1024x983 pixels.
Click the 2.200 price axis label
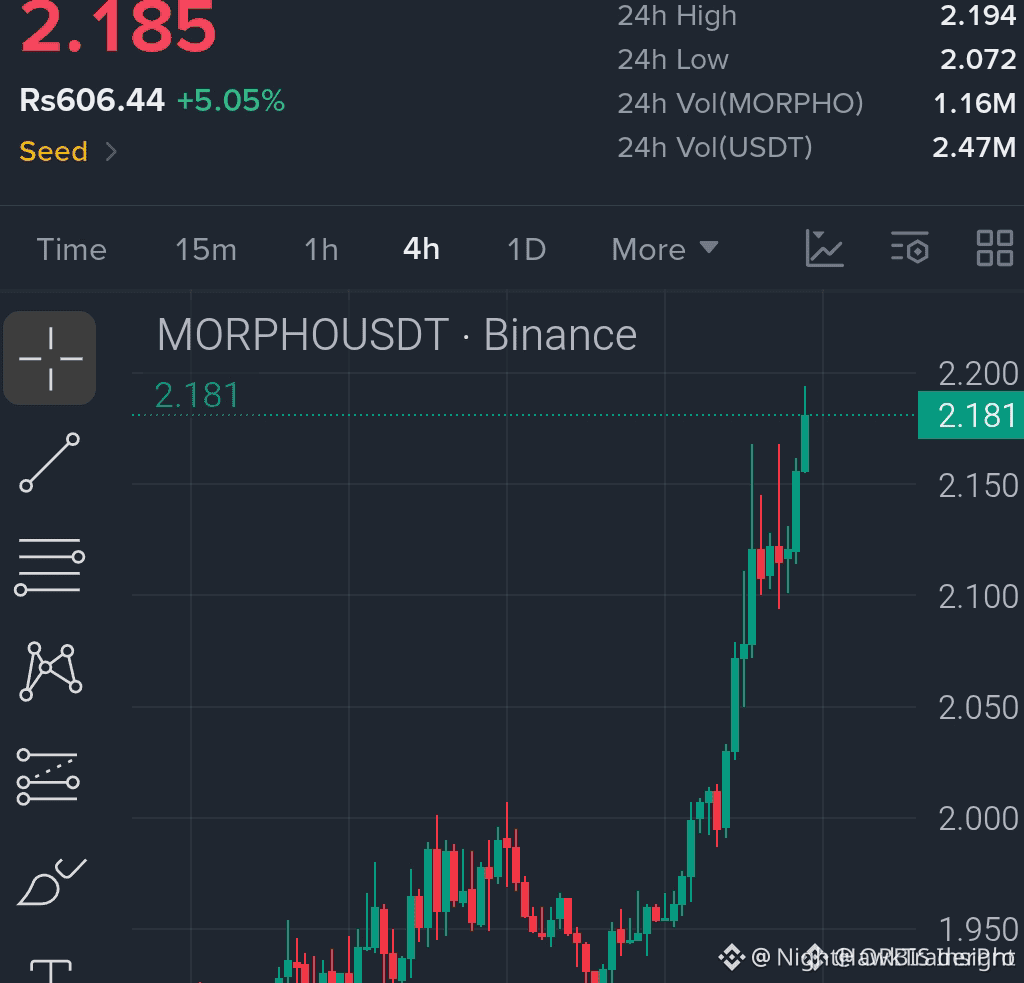[x=978, y=374]
